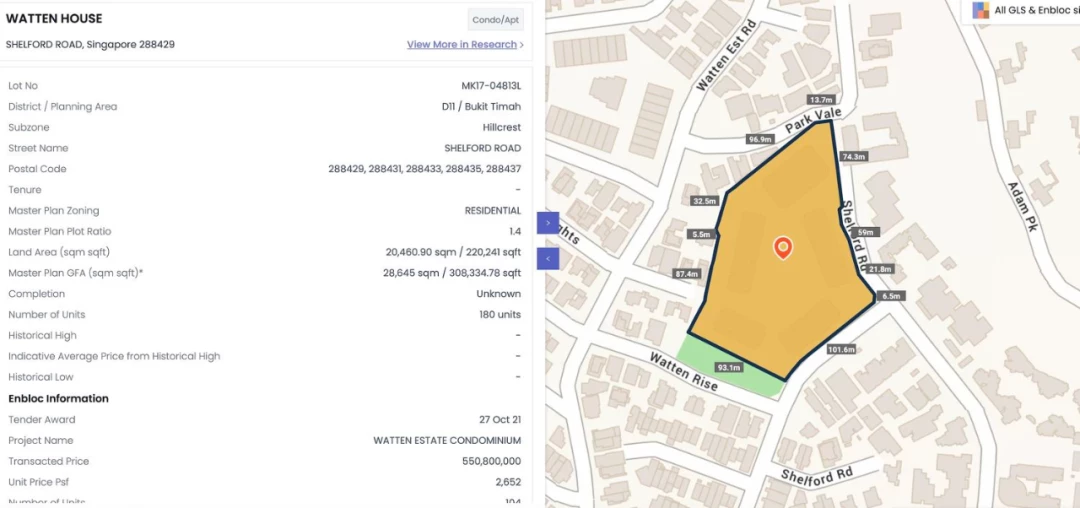This screenshot has width=1080, height=508.
Task: Click the 96.9m boundary length label
Action: (x=760, y=140)
